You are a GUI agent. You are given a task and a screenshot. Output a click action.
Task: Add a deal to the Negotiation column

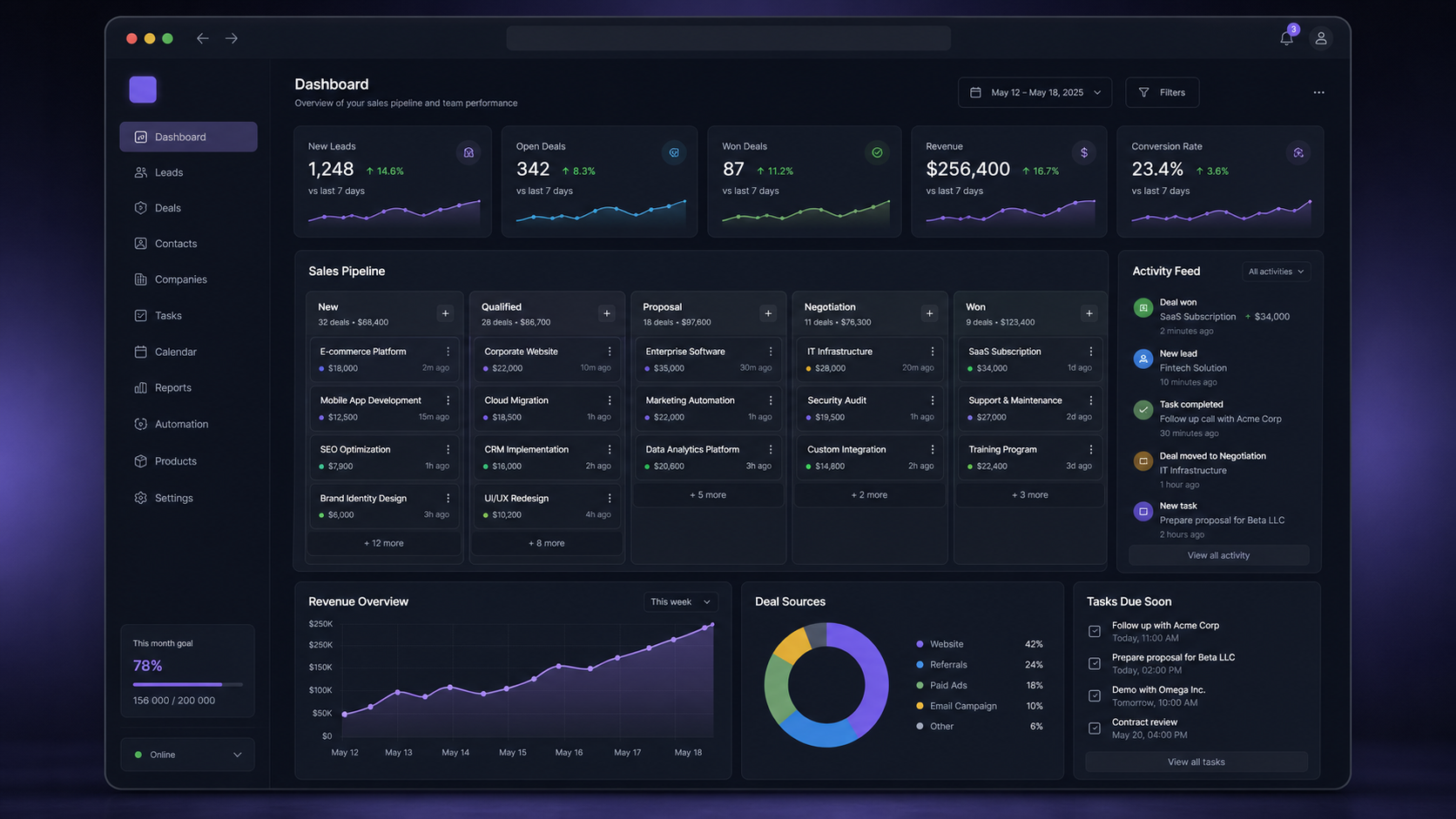pos(929,313)
